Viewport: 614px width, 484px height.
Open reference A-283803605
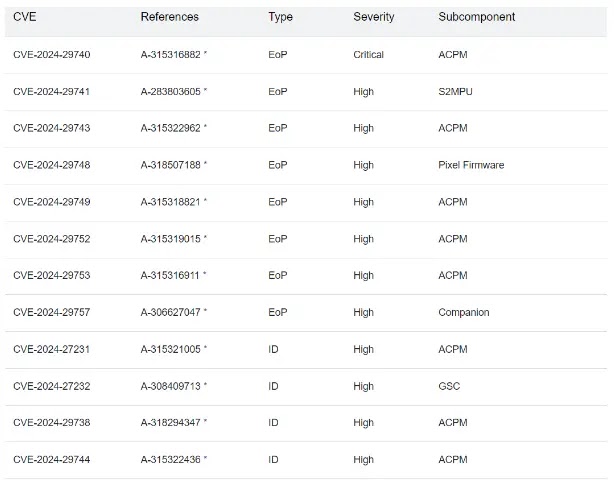coord(171,92)
